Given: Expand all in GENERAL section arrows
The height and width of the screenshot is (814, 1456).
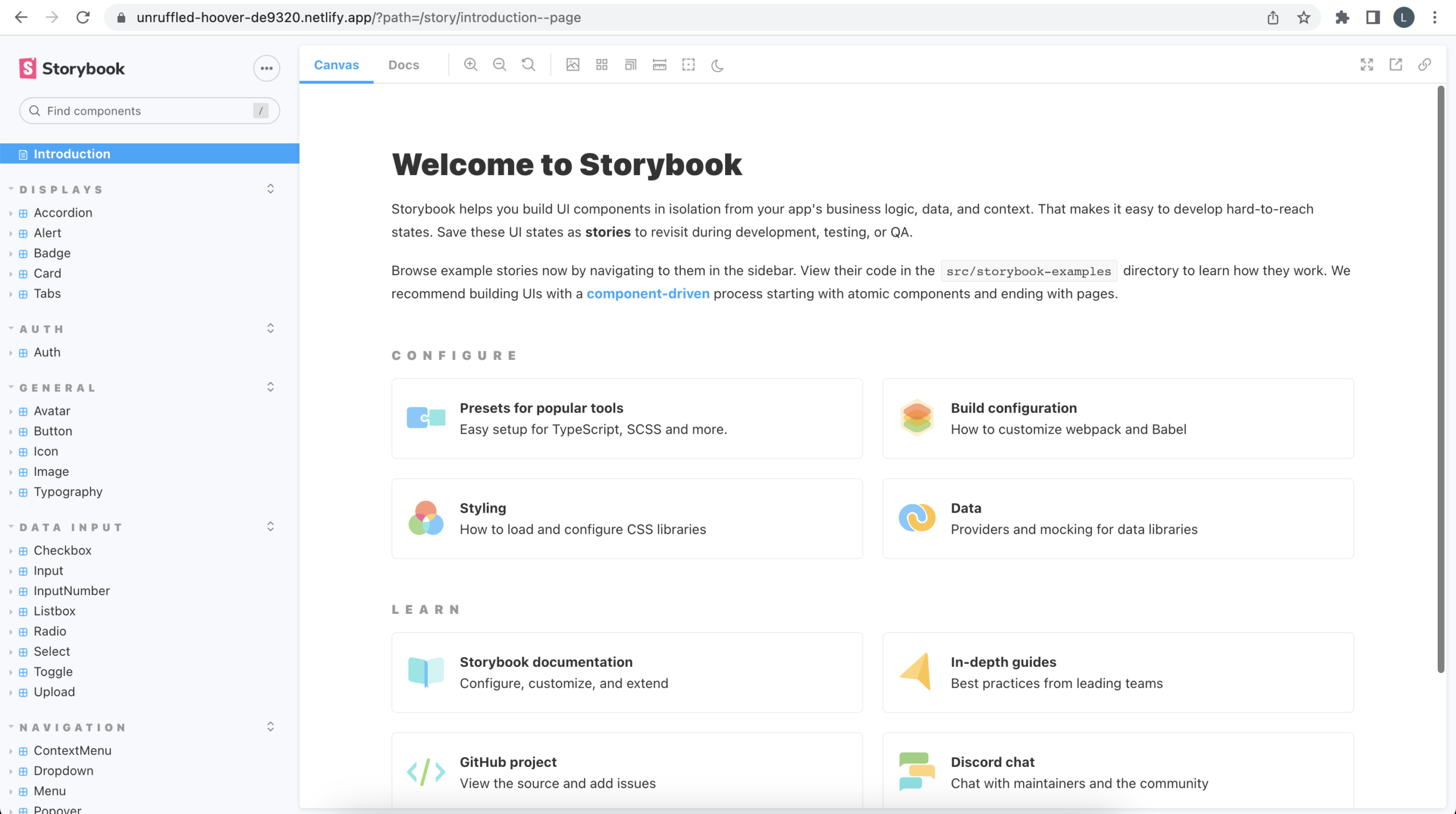Looking at the screenshot, I should tap(271, 387).
